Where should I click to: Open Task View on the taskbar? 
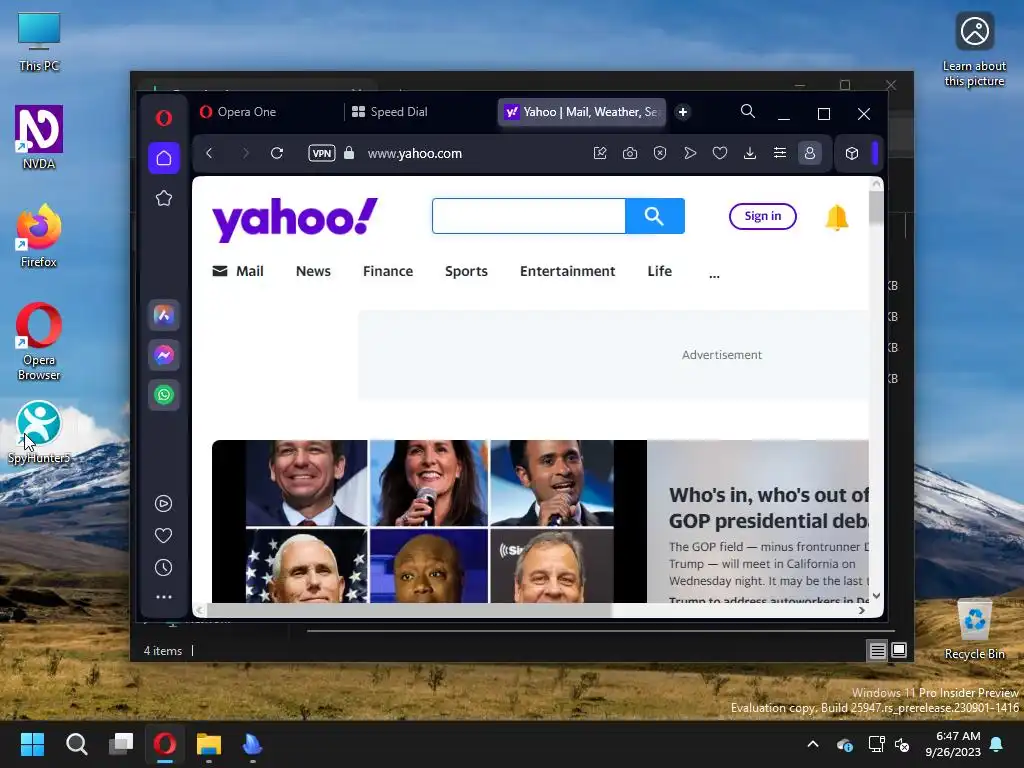pos(121,744)
